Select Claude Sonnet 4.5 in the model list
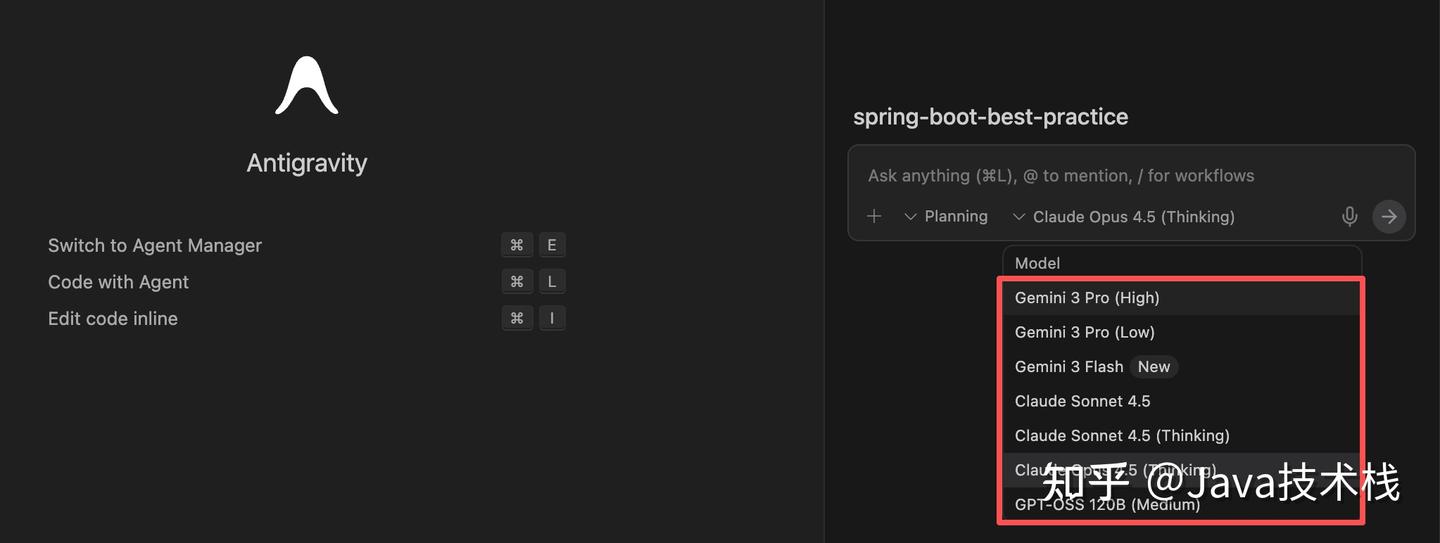 pyautogui.click(x=1082, y=401)
